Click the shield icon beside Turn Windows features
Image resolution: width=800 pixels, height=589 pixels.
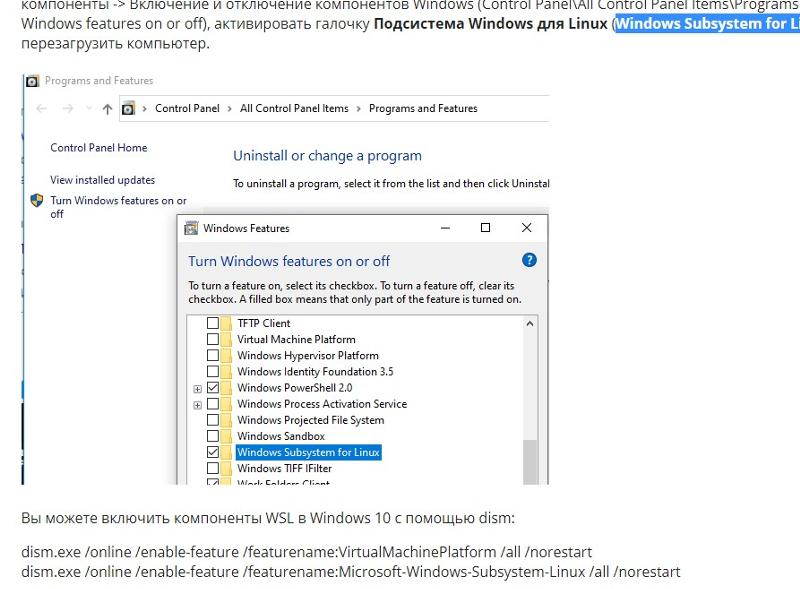click(x=37, y=200)
